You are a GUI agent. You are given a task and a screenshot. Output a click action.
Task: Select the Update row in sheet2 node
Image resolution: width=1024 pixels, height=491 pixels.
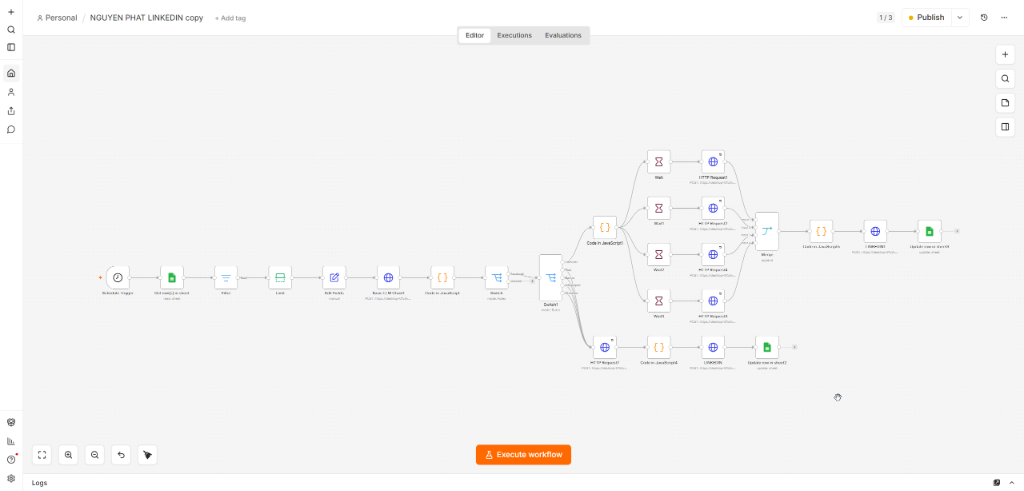(767, 347)
